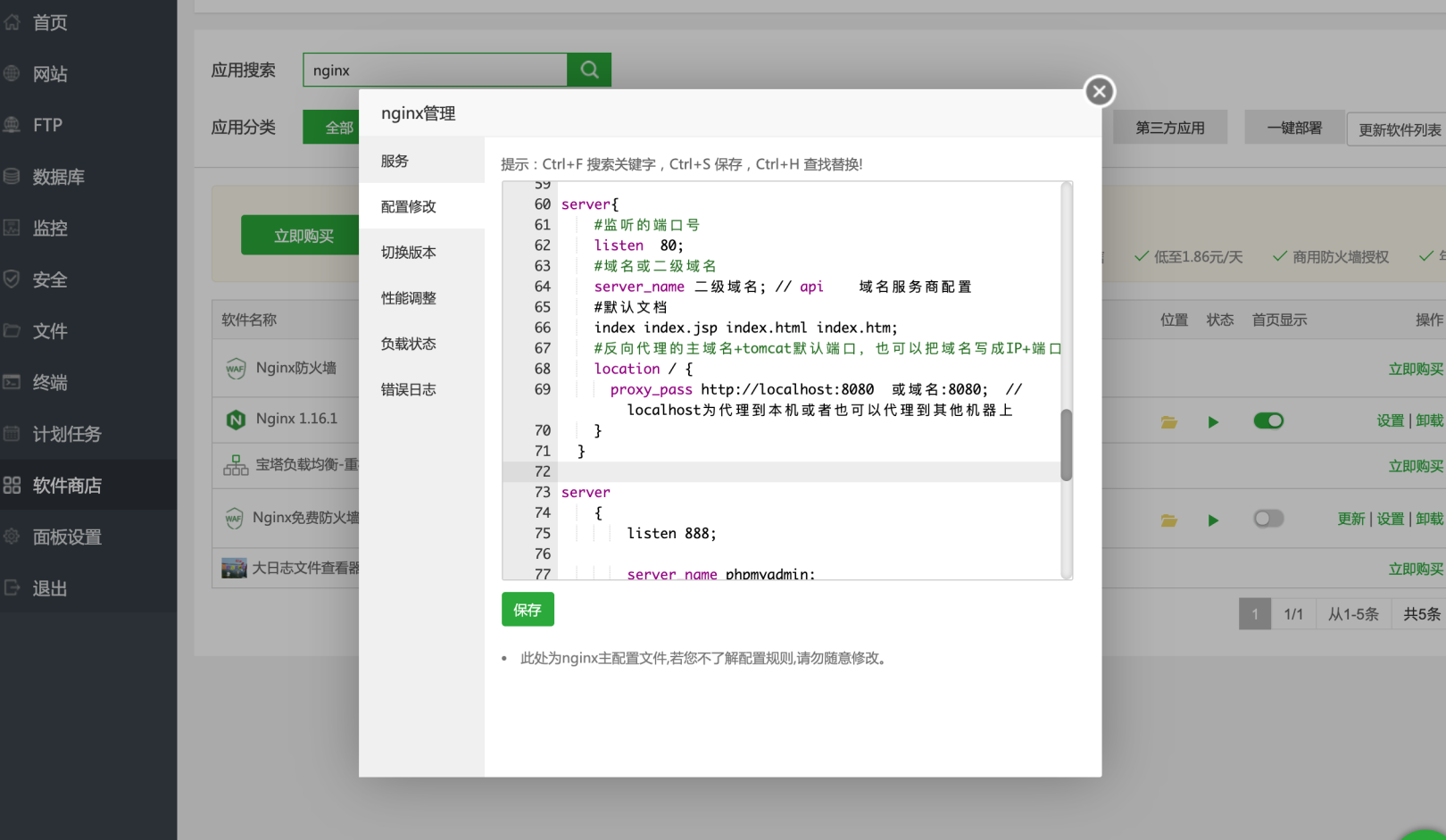
Task: Toggle homepage display for Nginx 1.16.1
Action: (x=1268, y=420)
